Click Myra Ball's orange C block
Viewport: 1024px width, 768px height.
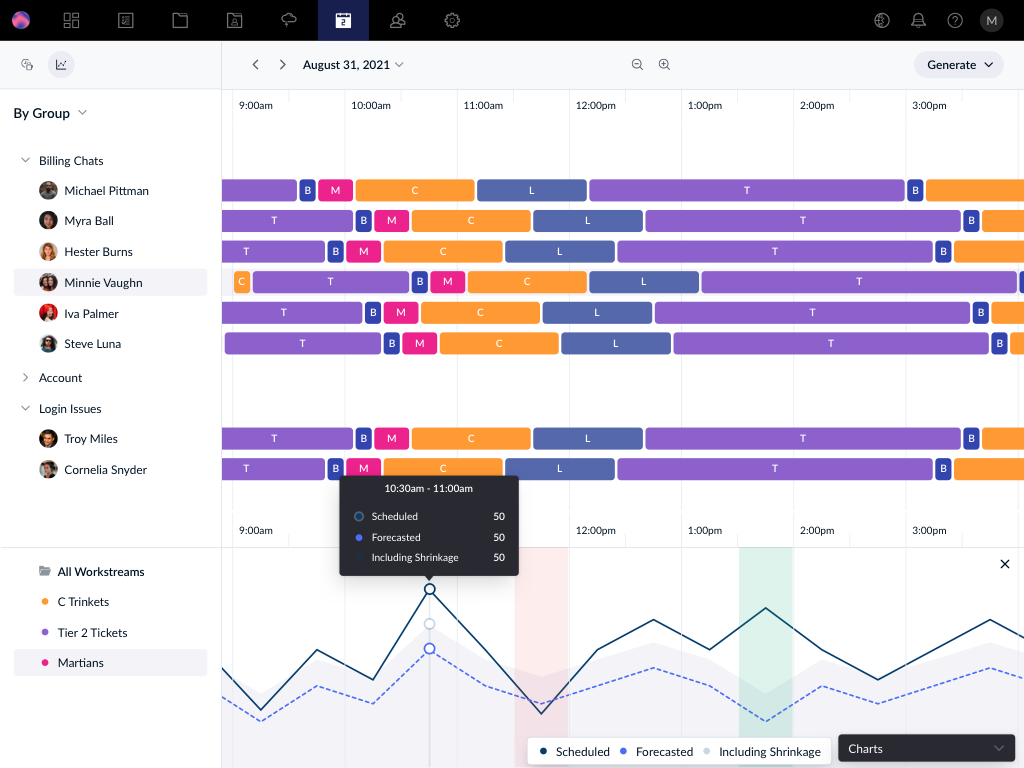click(x=471, y=221)
